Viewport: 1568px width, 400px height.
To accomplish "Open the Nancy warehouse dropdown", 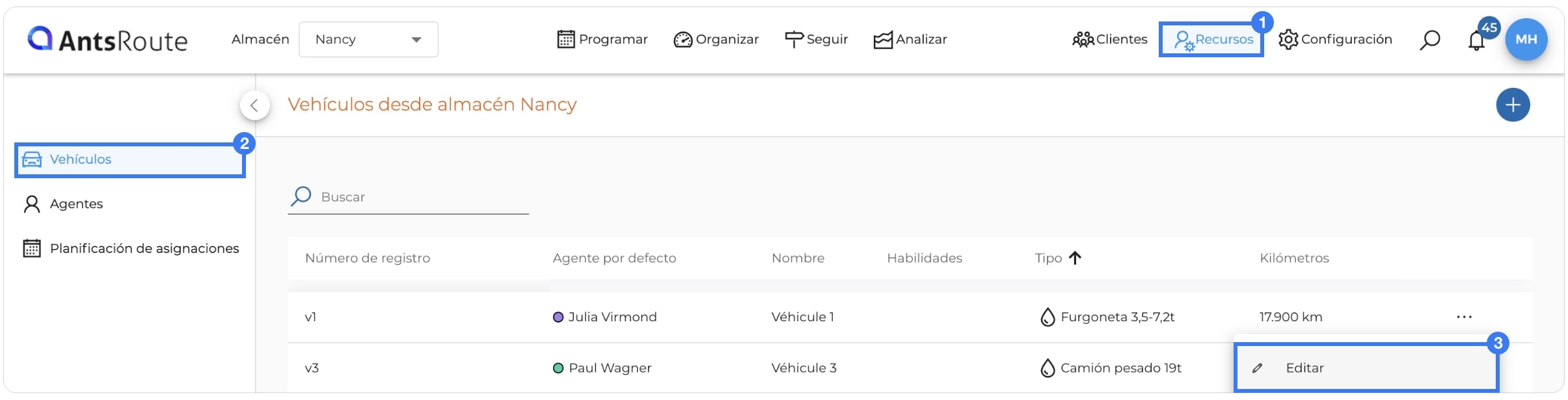I will click(368, 39).
